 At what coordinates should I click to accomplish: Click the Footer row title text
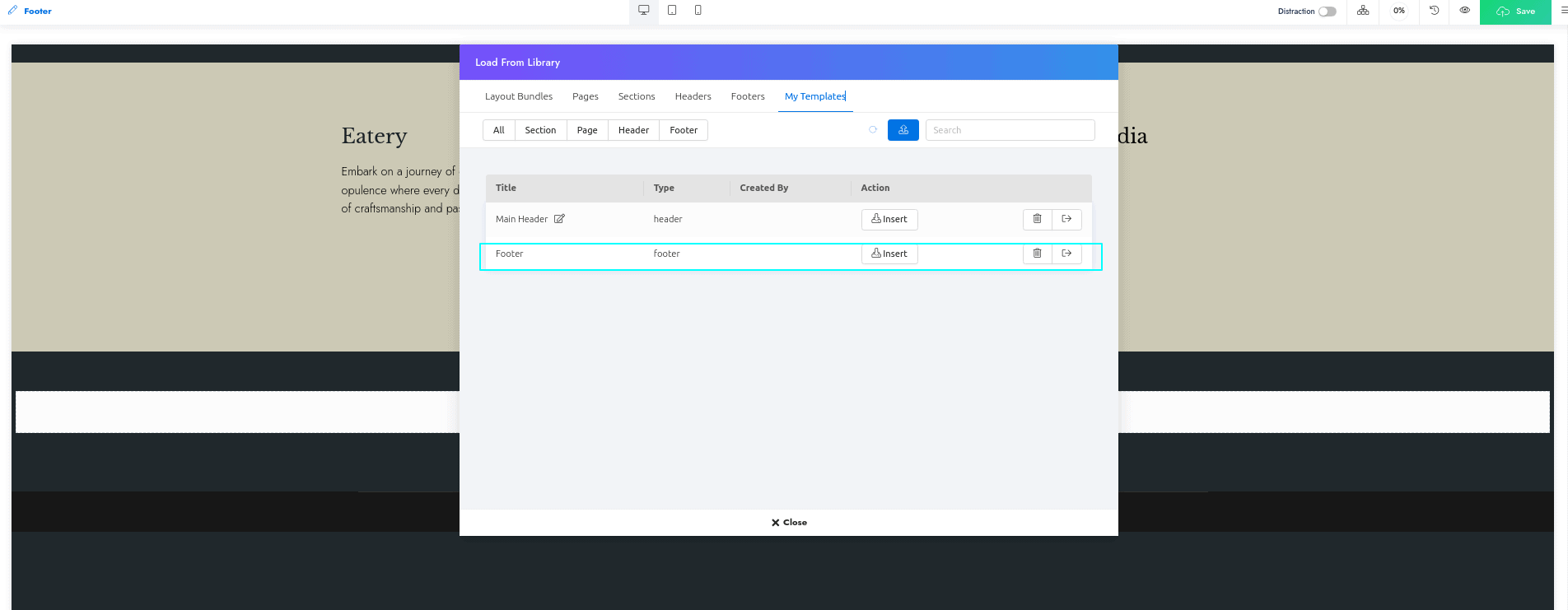click(x=509, y=254)
